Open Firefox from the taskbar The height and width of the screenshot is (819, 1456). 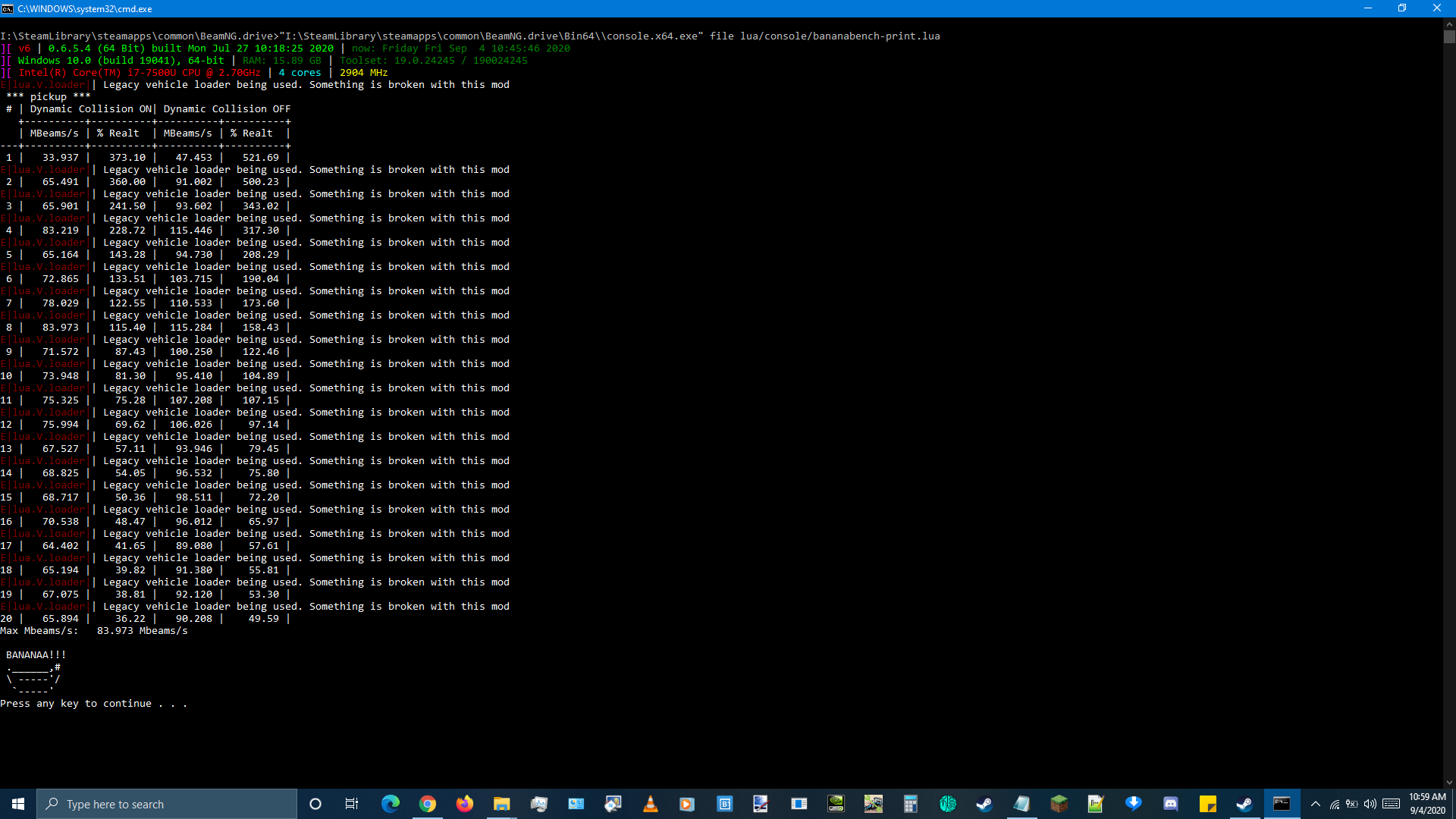coord(464,804)
